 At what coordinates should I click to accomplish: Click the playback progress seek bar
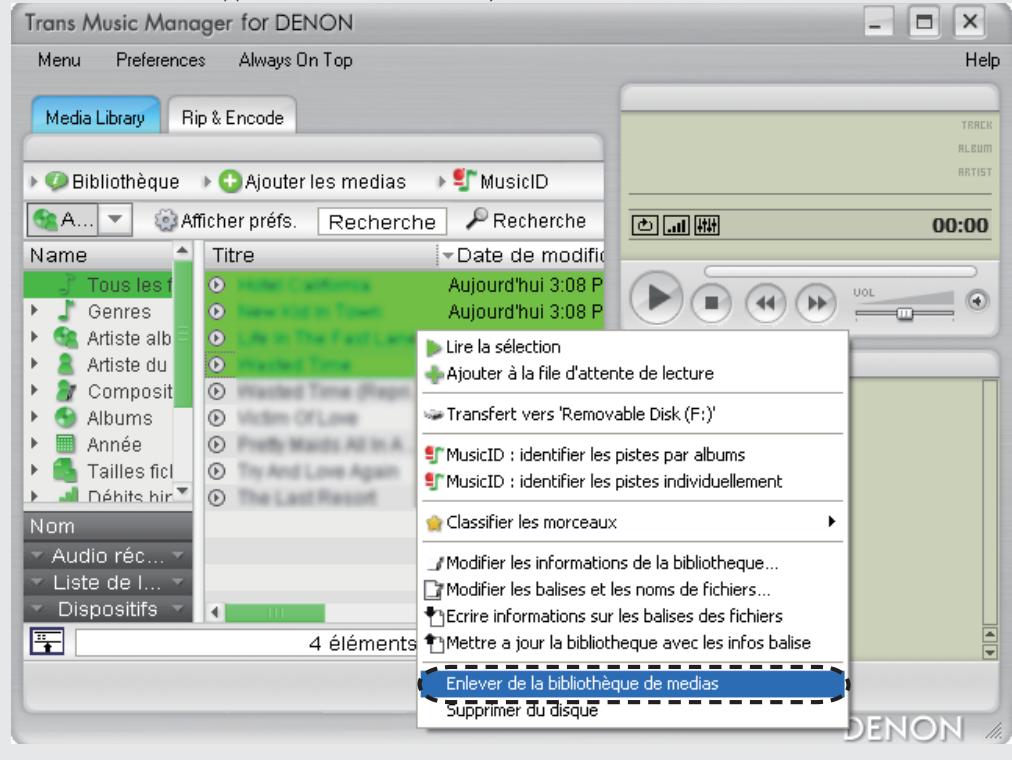(x=840, y=271)
